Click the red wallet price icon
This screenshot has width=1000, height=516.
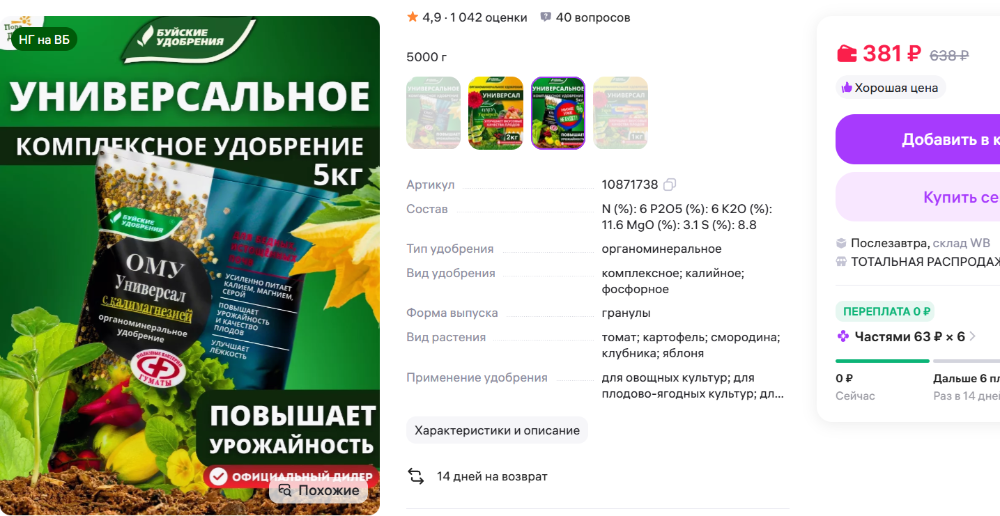pyautogui.click(x=846, y=54)
